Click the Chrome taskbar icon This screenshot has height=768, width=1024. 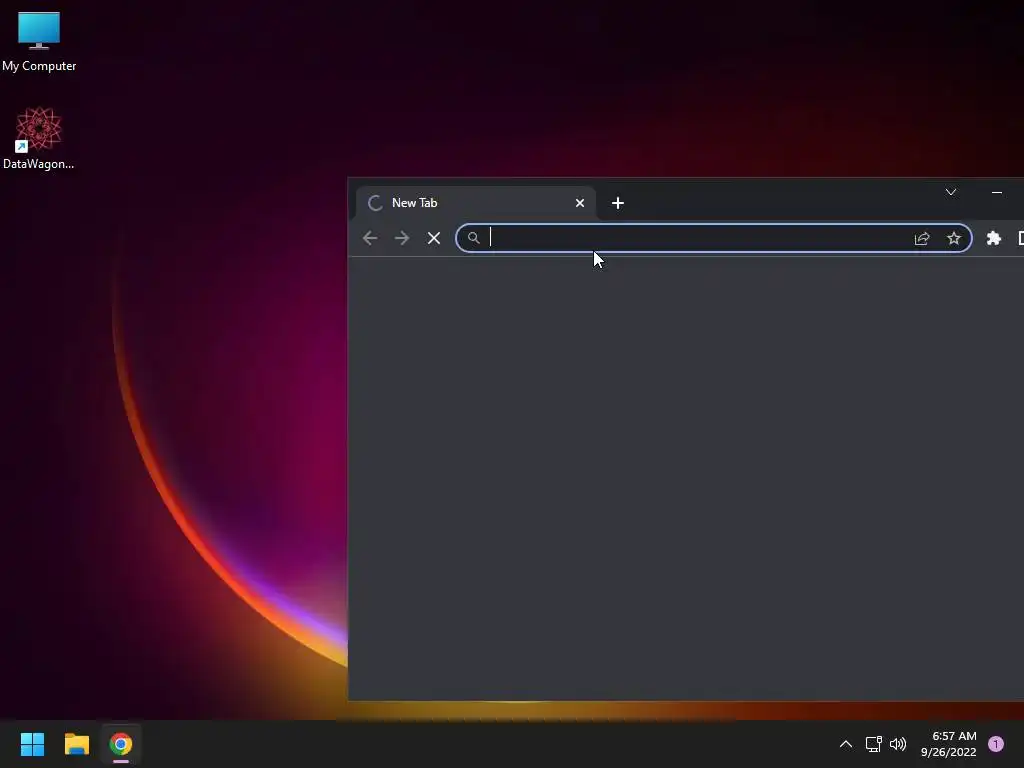click(x=121, y=744)
